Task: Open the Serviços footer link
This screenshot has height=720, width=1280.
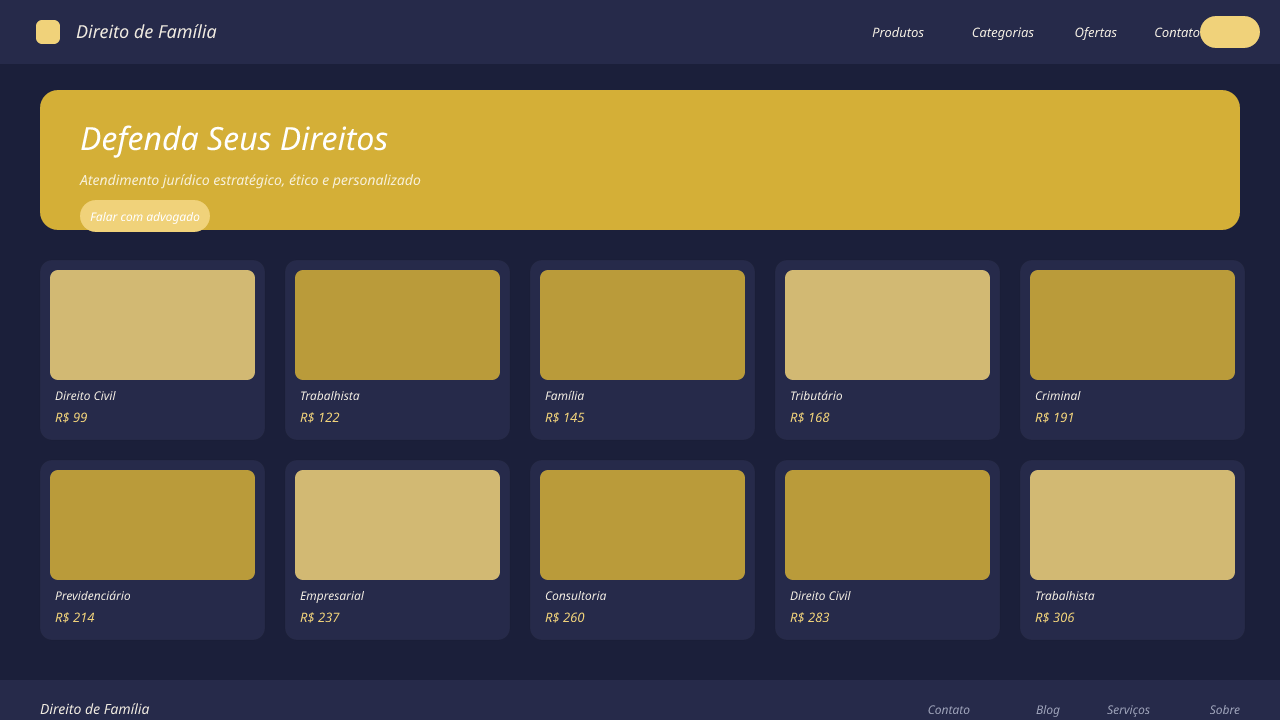Action: [x=1128, y=710]
